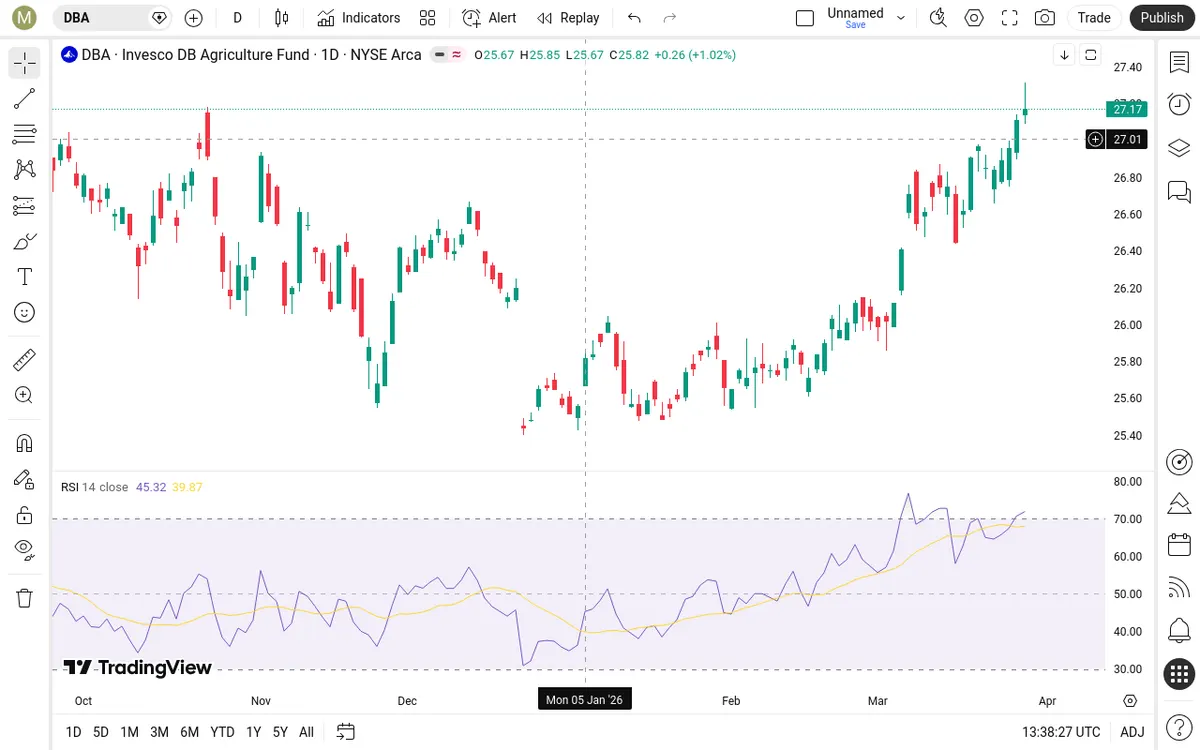Open the user profile menu avatar
1200x750 pixels.
point(25,17)
